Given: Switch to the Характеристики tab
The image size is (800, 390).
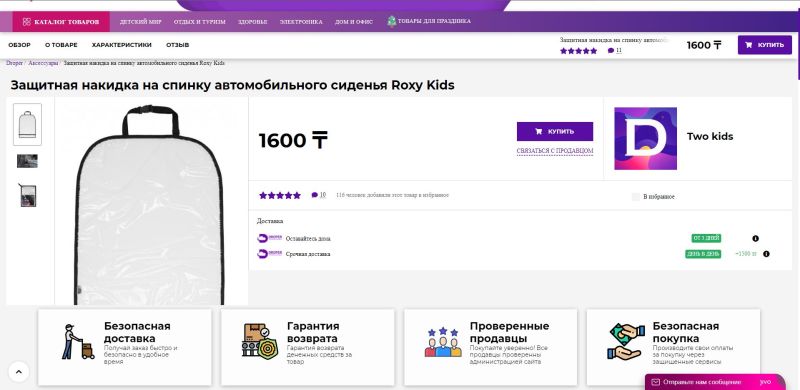Looking at the screenshot, I should coord(121,45).
